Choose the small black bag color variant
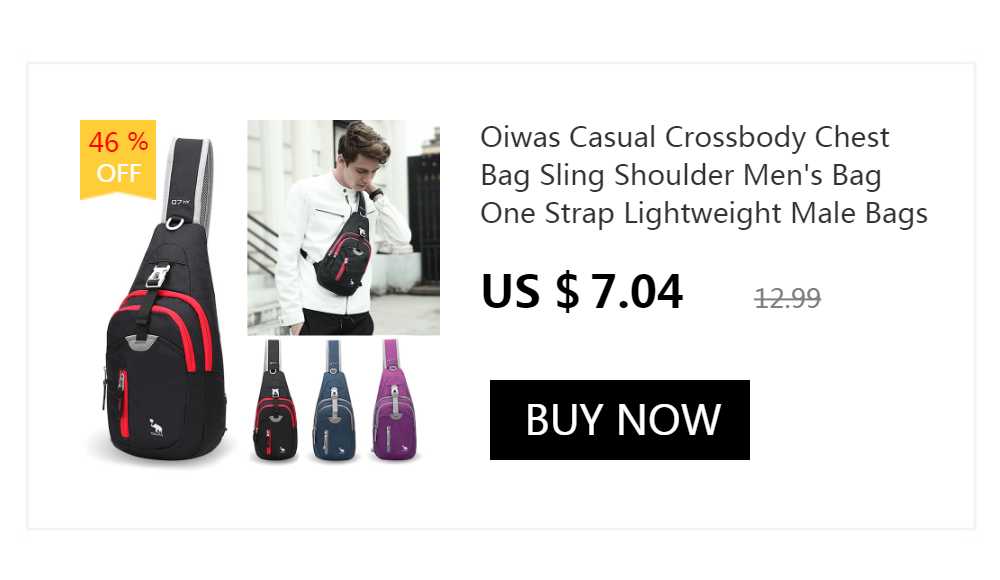The width and height of the screenshot is (1000, 580). (275, 401)
